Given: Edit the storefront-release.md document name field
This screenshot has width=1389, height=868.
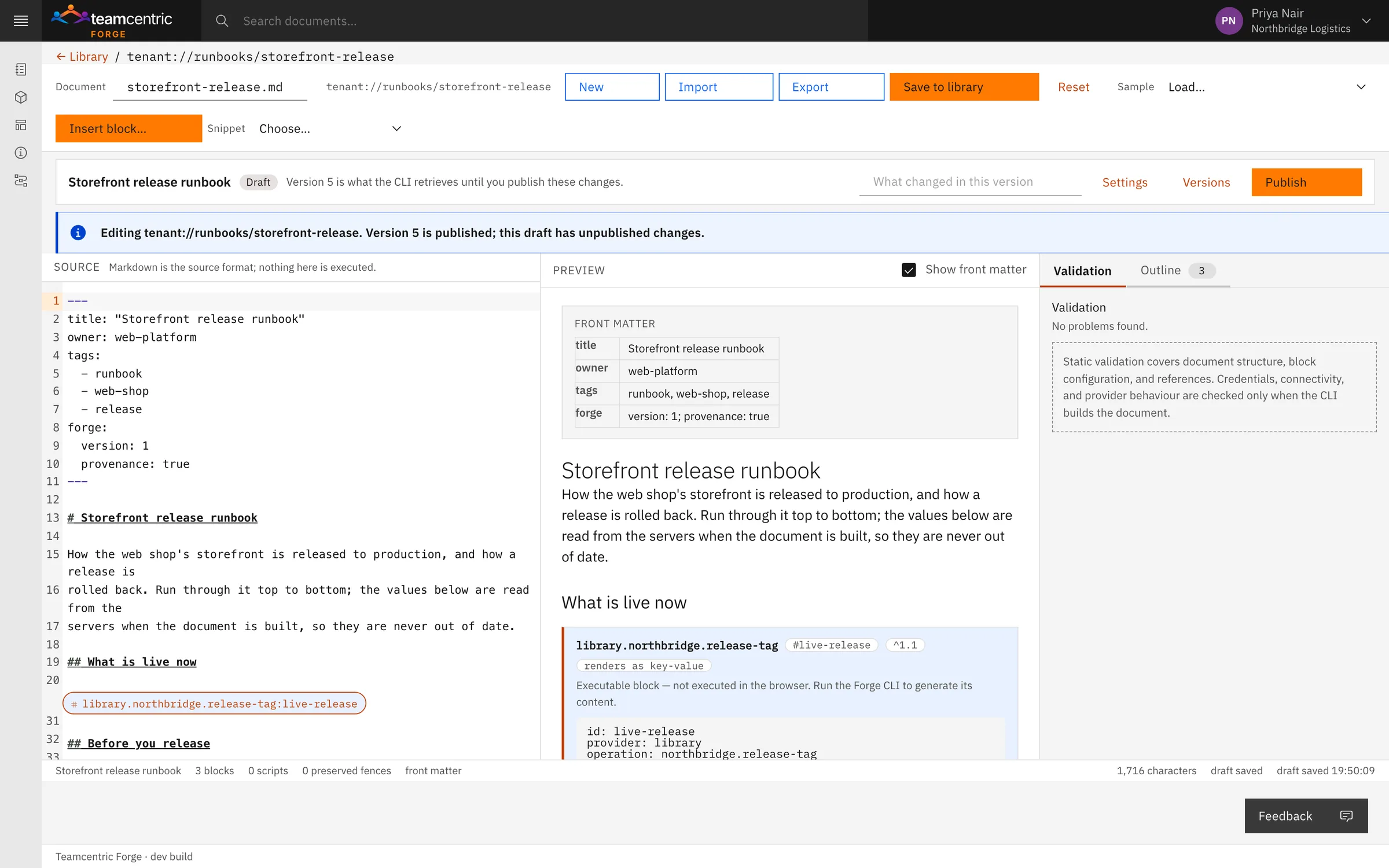Looking at the screenshot, I should pos(210,87).
